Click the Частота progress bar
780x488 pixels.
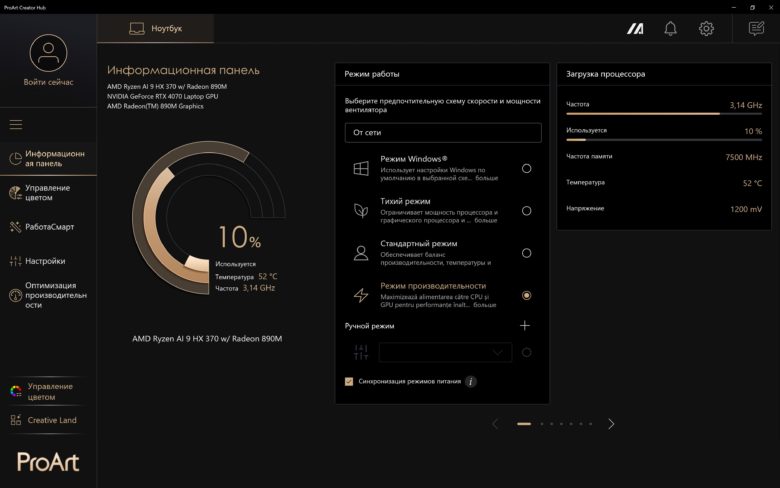pos(664,114)
